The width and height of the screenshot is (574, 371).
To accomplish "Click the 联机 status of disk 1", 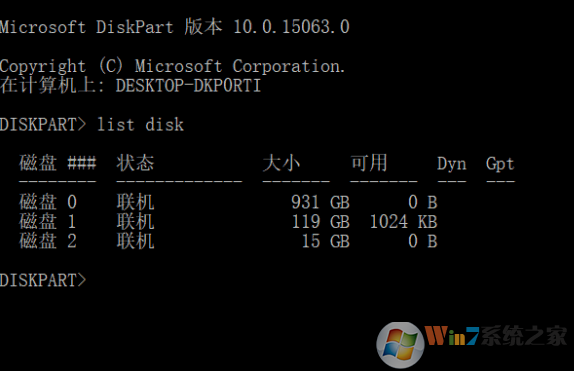I will tap(135, 222).
